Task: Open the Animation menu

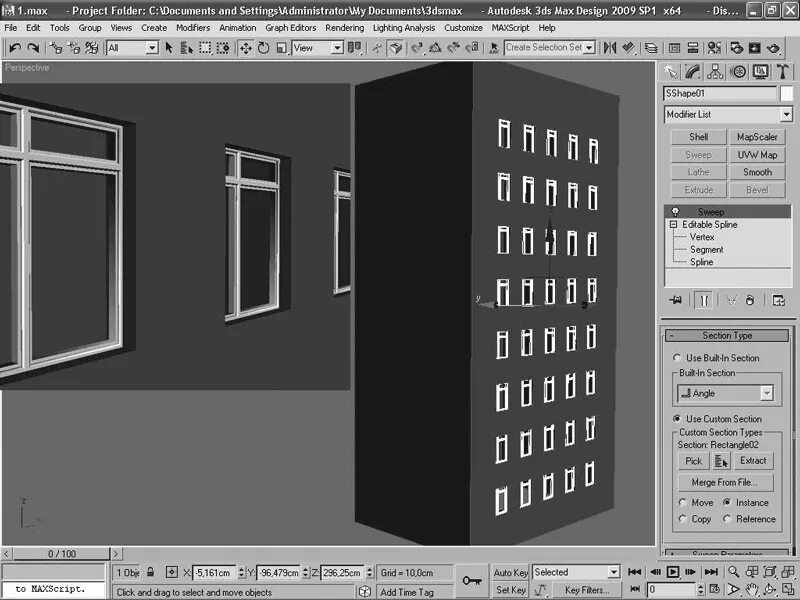Action: [237, 28]
